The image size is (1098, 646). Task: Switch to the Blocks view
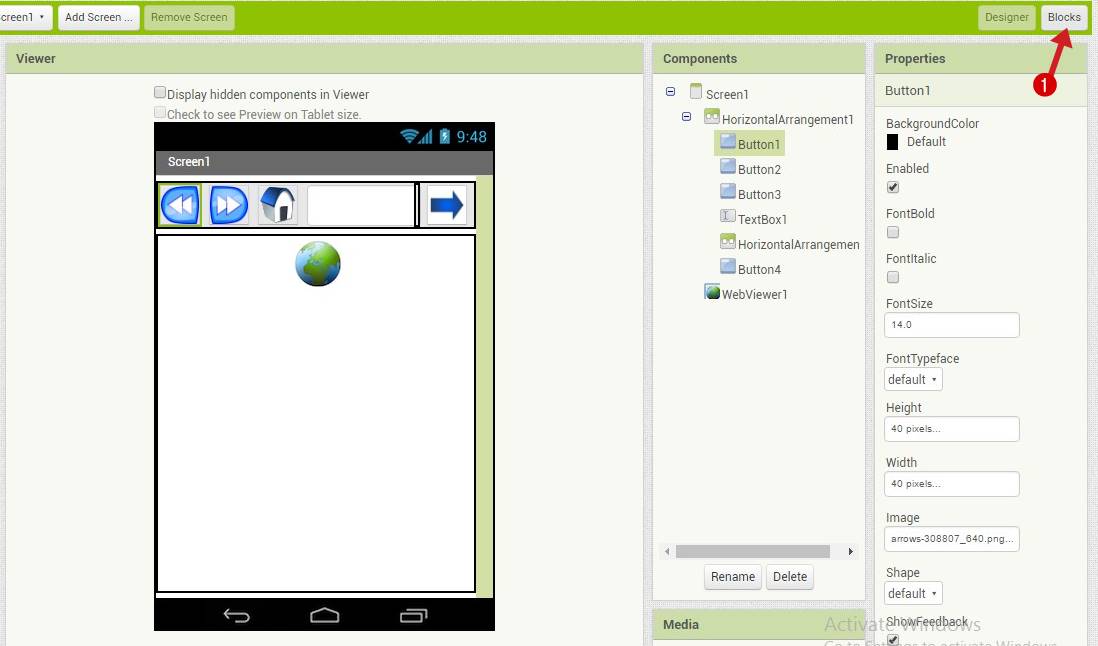(1063, 16)
